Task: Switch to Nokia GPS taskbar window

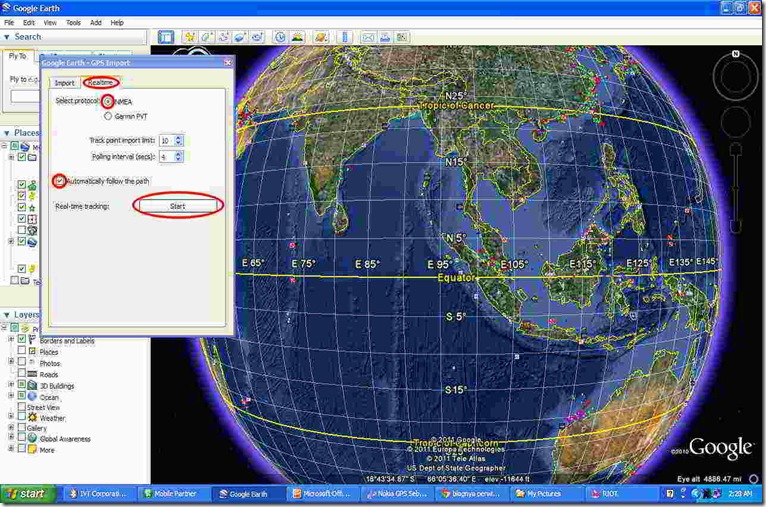Action: click(397, 494)
